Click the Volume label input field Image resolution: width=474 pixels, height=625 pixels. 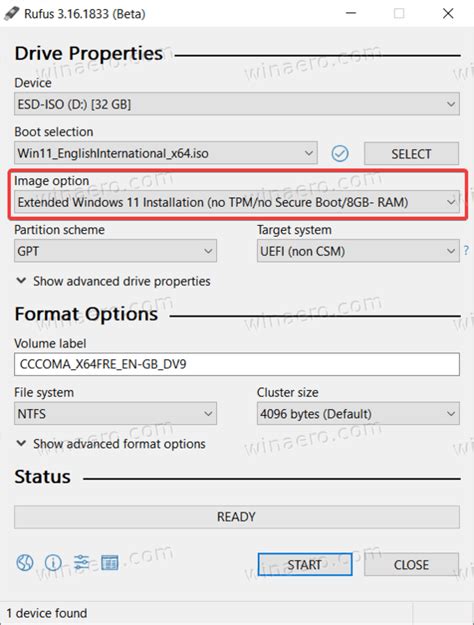click(237, 364)
